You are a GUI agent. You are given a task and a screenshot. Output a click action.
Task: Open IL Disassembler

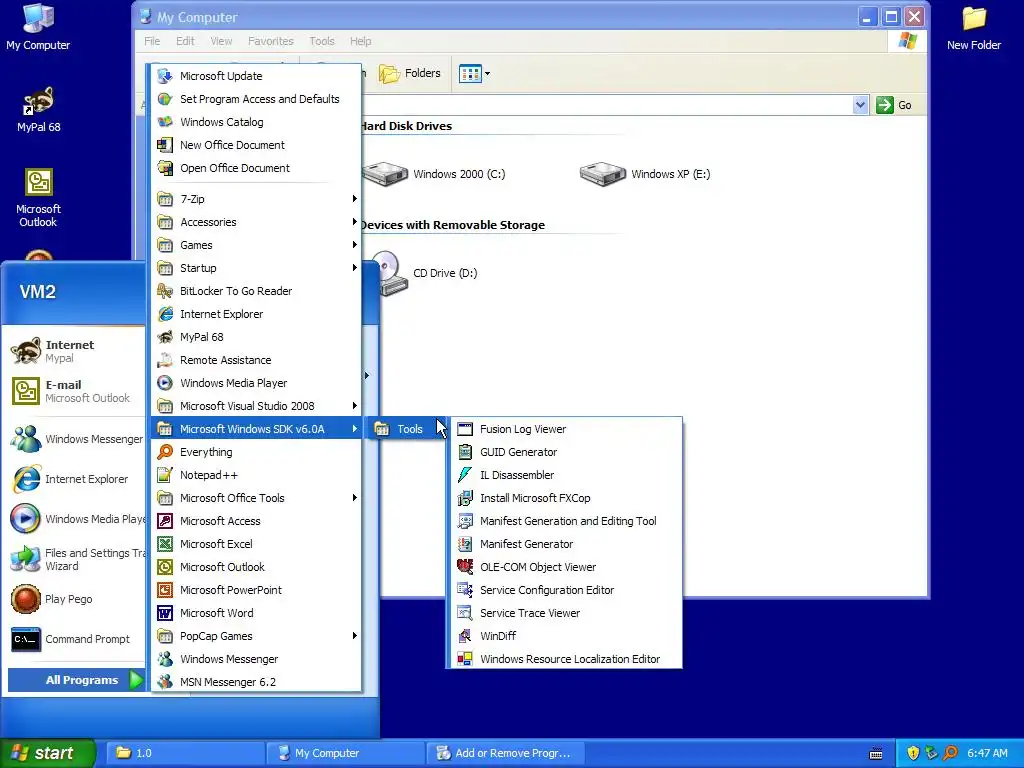[564, 475]
